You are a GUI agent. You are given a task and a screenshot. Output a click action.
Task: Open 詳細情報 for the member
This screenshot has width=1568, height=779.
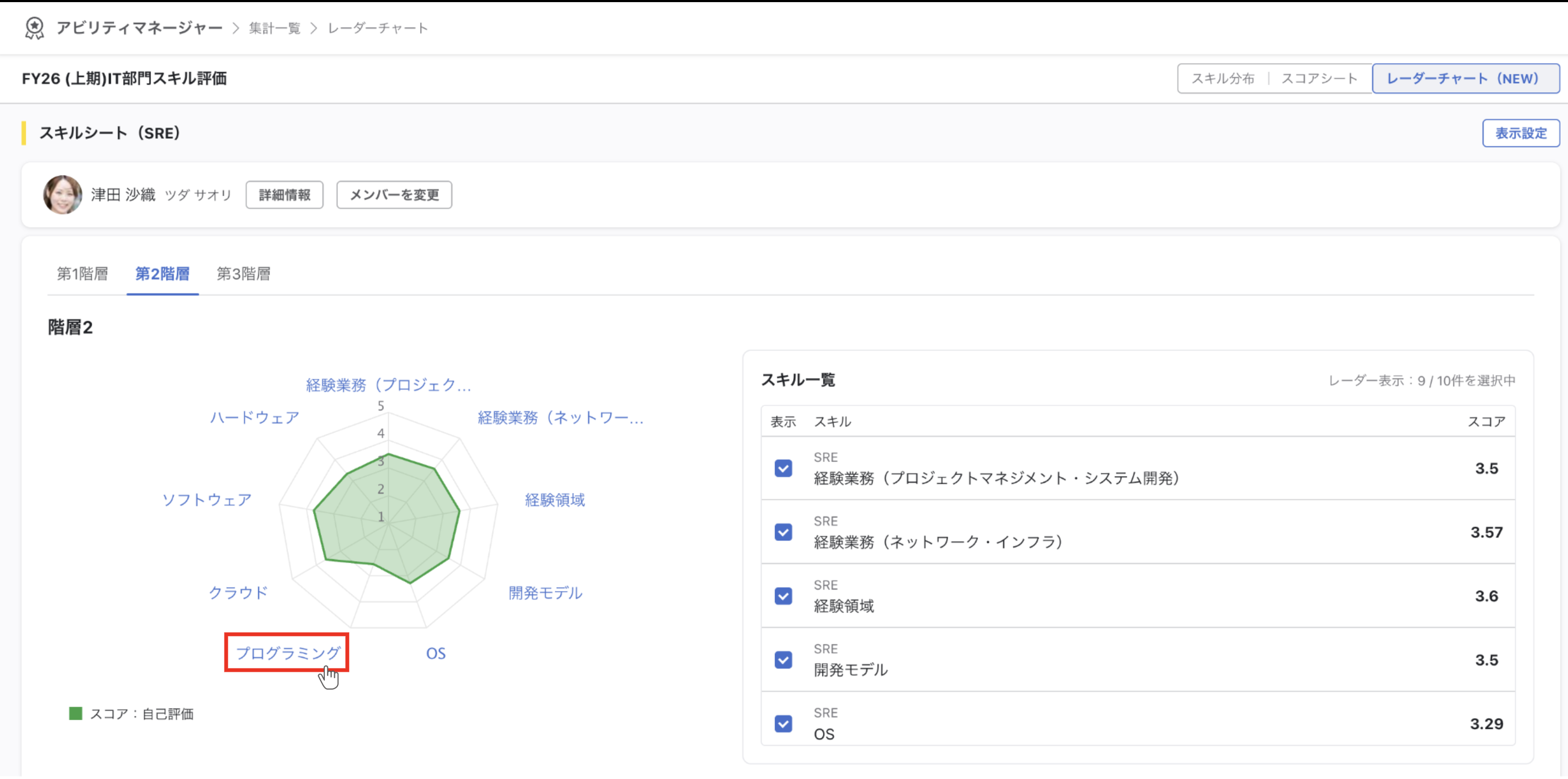coord(284,195)
